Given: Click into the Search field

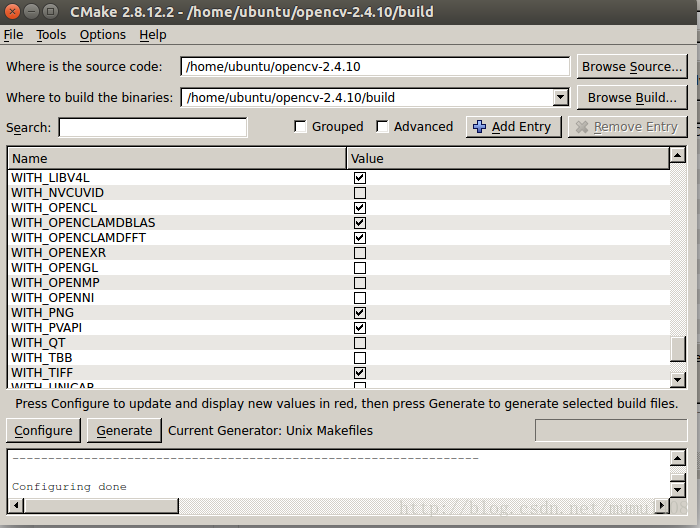Looking at the screenshot, I should (x=153, y=127).
